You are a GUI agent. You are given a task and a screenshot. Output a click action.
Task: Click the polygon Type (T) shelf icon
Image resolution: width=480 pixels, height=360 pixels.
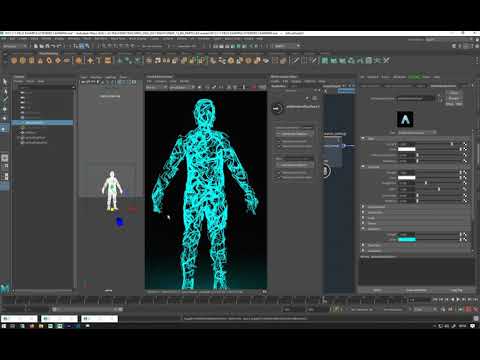click(x=99, y=60)
